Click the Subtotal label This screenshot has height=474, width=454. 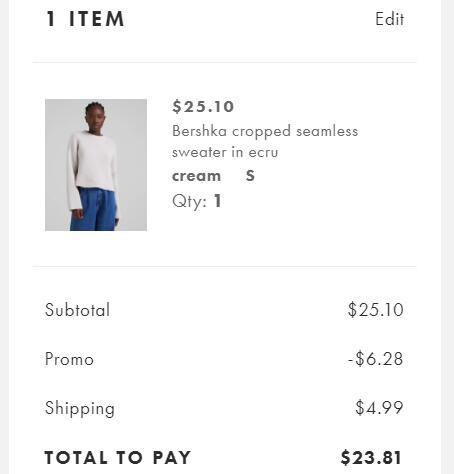(77, 310)
